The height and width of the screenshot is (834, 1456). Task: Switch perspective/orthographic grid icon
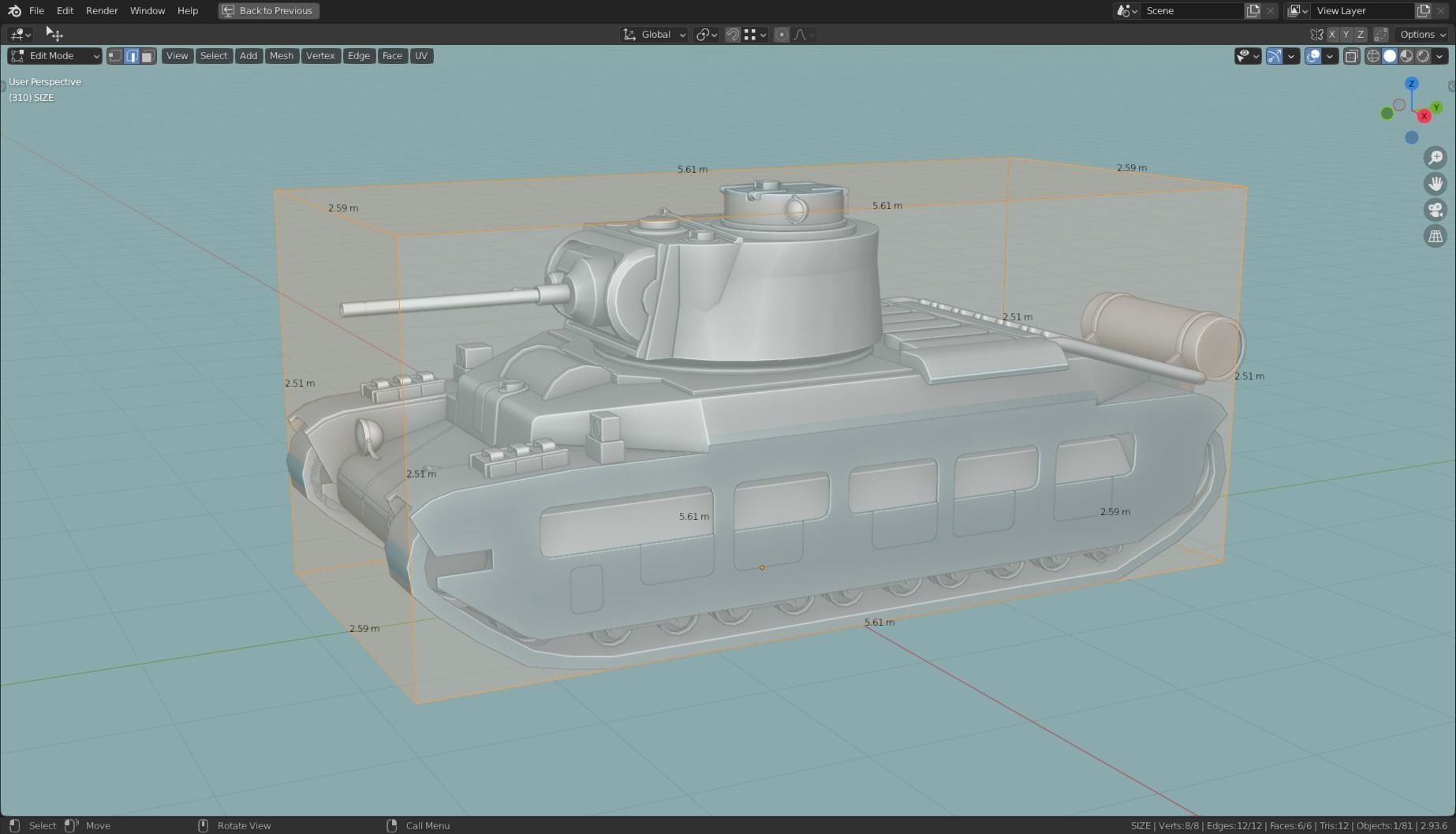coord(1435,236)
